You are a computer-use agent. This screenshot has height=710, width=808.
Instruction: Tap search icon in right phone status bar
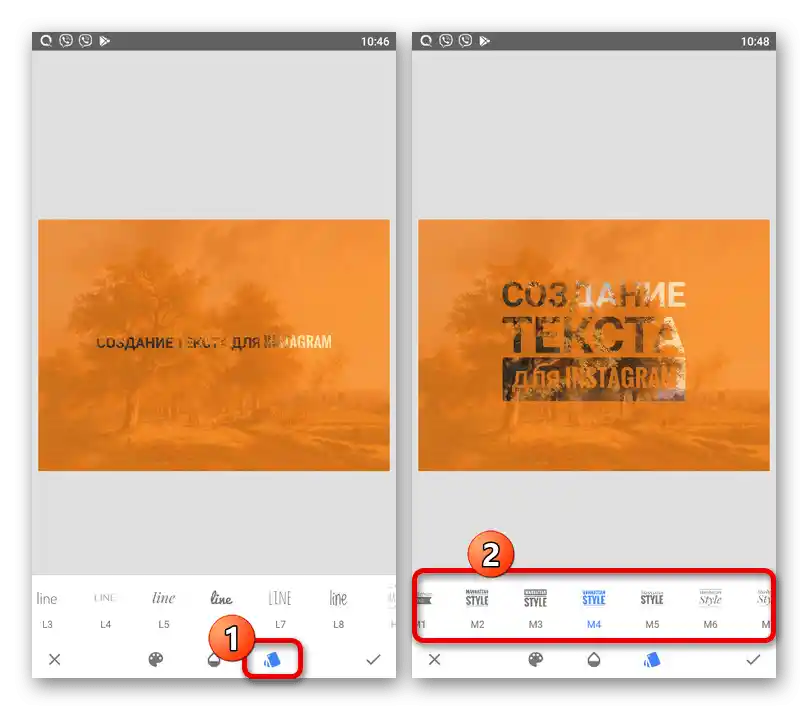426,41
